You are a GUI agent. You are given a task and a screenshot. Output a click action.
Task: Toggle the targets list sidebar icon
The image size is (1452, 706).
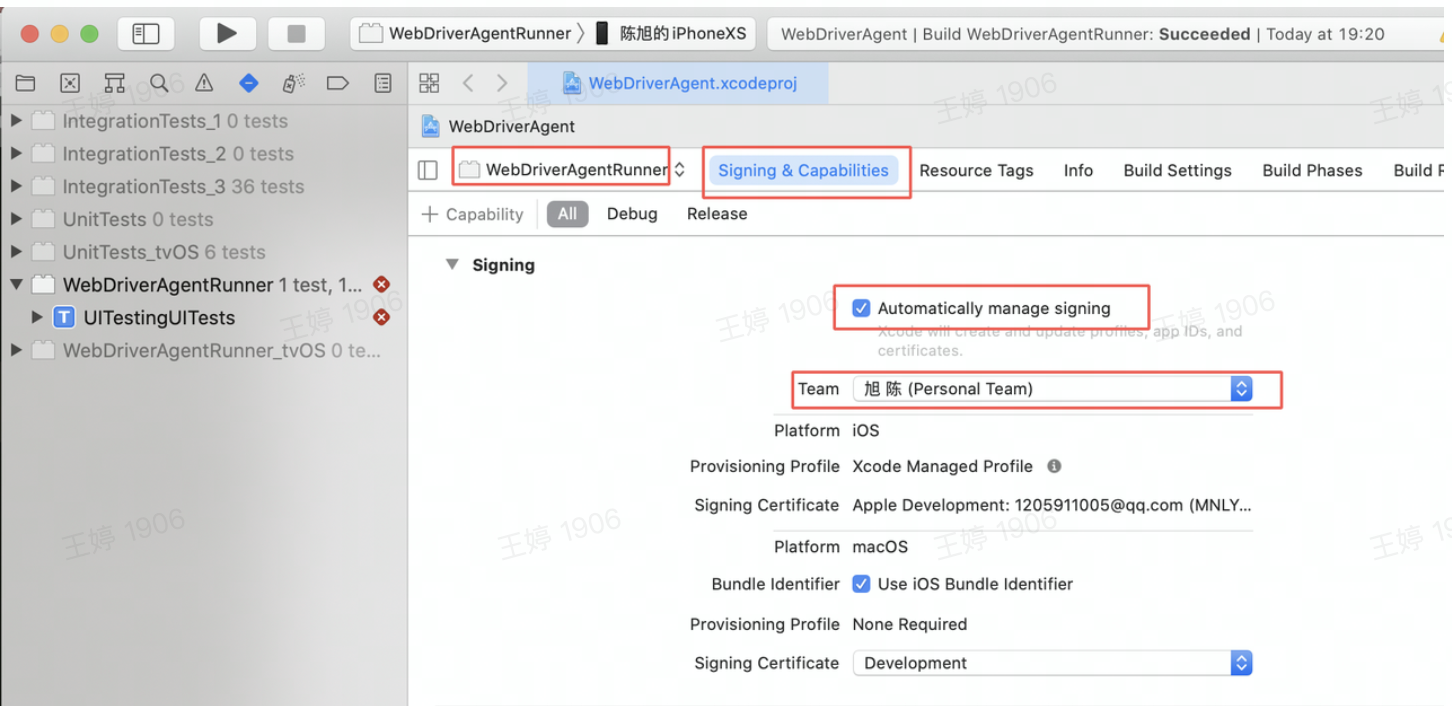(428, 170)
